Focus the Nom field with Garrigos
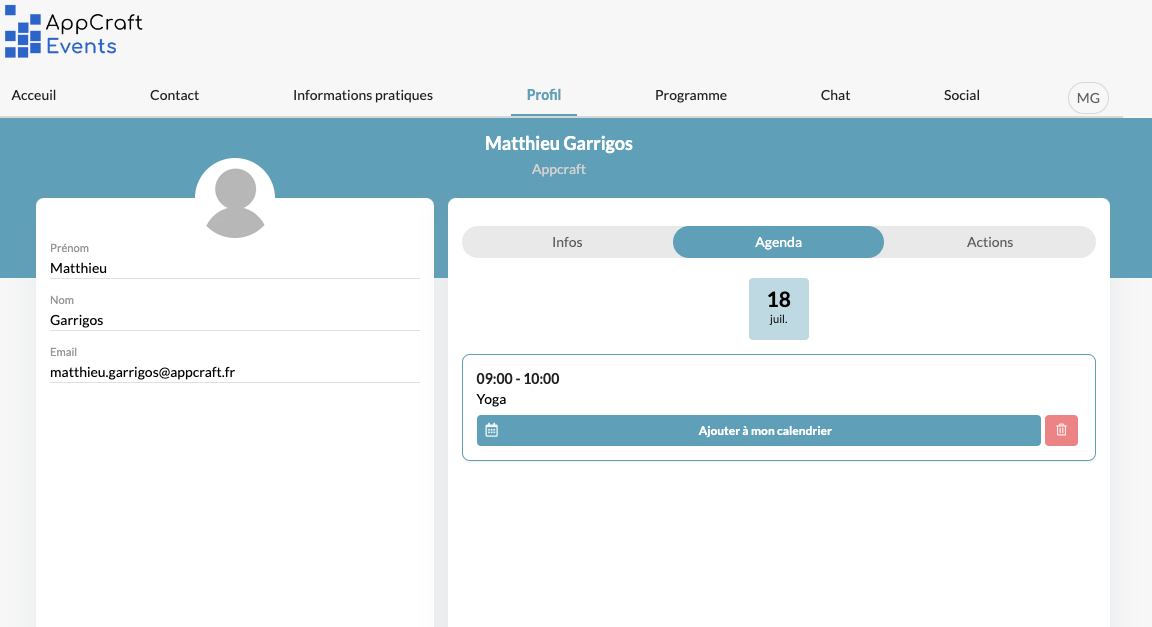 (x=235, y=320)
